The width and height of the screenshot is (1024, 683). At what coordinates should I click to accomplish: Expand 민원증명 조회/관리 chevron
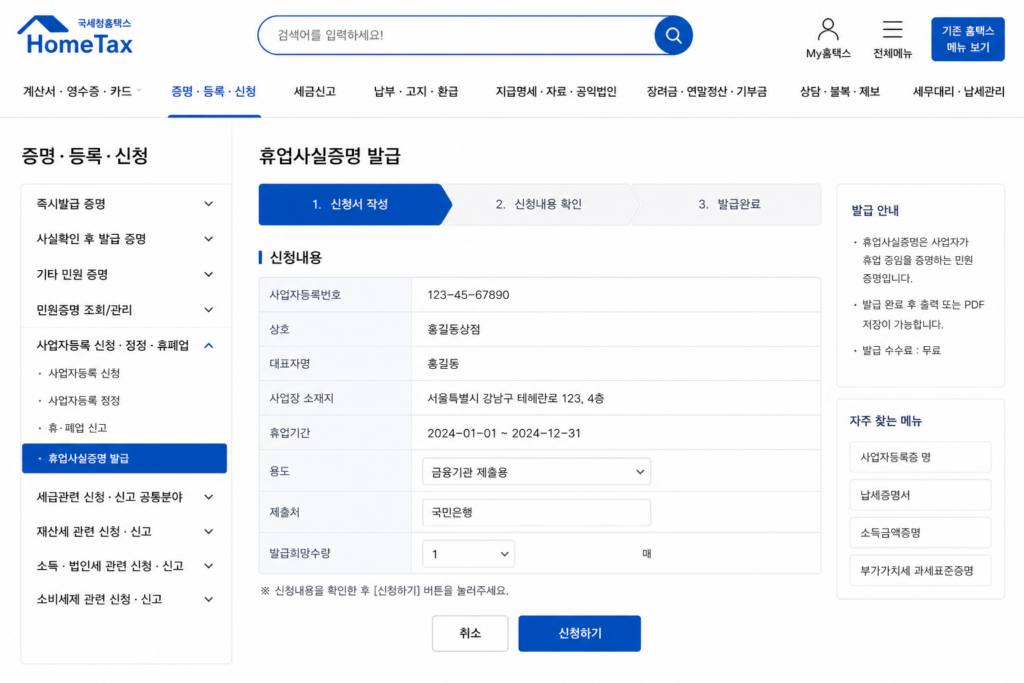pos(208,310)
